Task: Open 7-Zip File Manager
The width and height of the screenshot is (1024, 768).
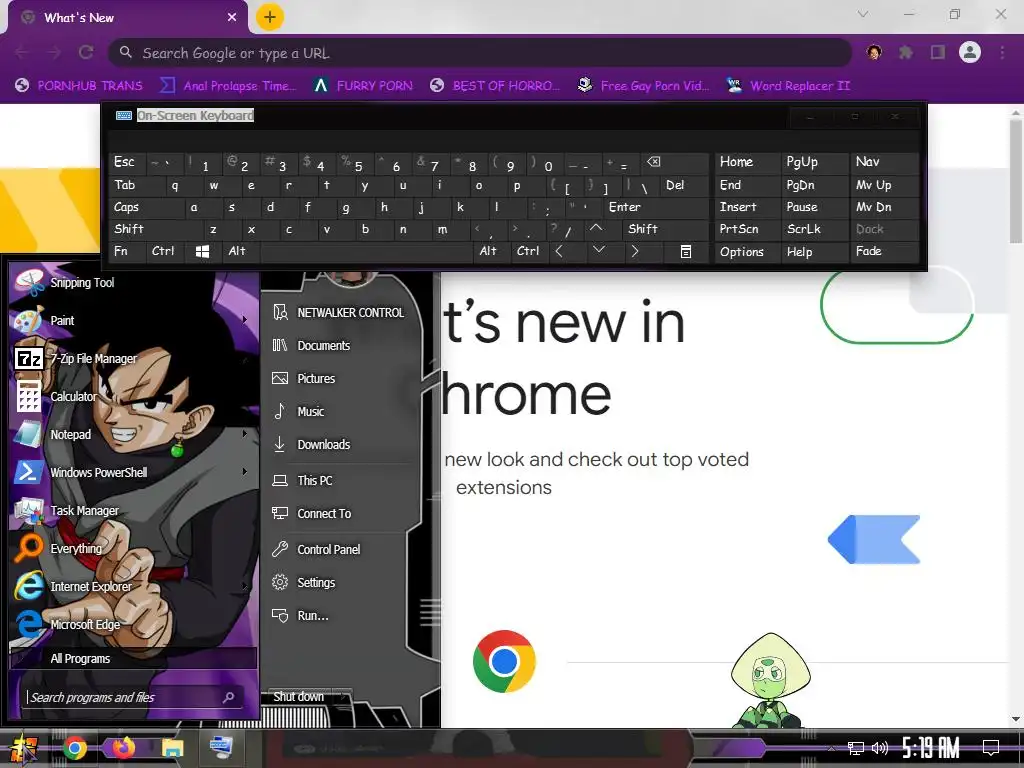Action: click(133, 359)
